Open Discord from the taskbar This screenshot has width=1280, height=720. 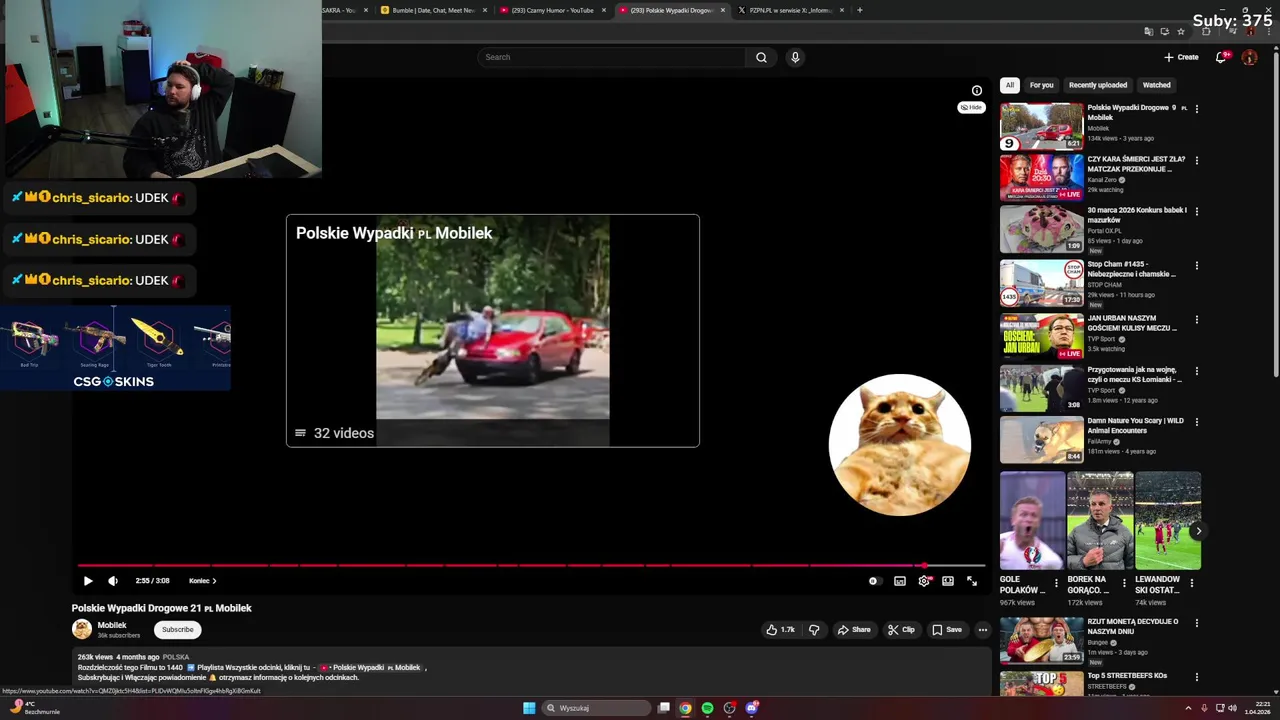click(752, 708)
